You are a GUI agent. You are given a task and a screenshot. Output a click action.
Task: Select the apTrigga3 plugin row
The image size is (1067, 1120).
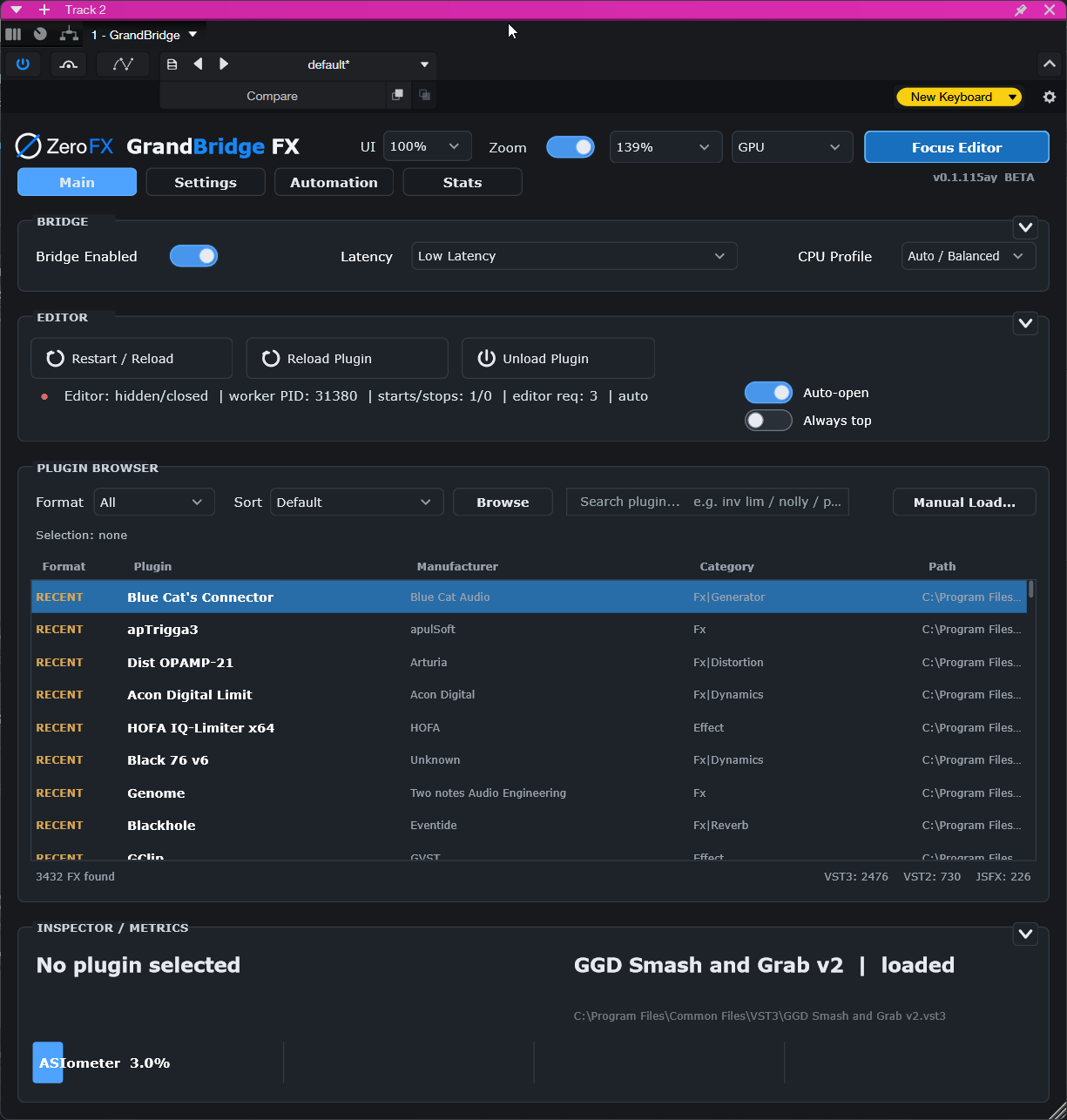tap(529, 629)
